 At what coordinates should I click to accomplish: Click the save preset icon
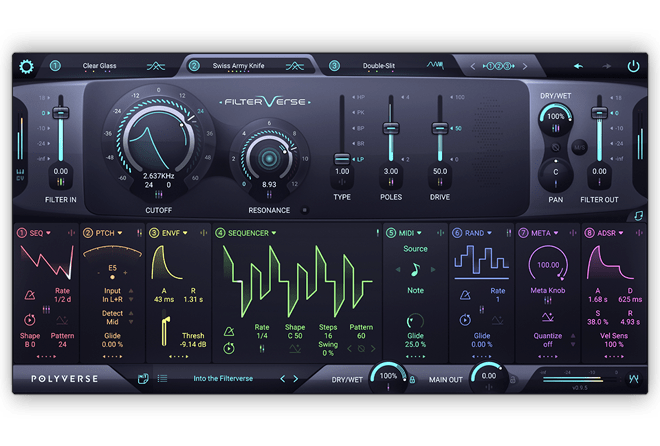pos(143,378)
